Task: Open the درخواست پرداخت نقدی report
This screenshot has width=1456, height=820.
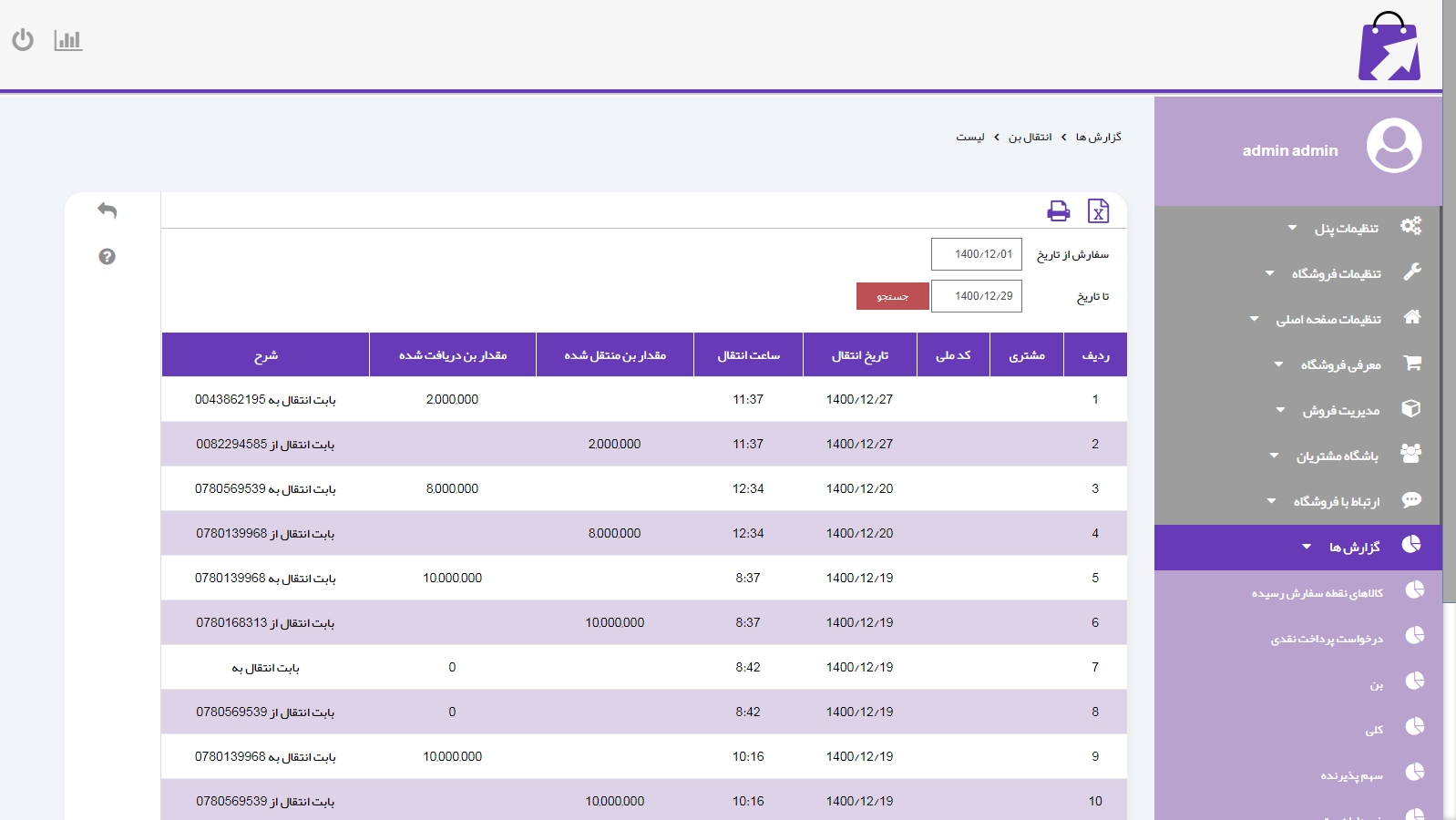Action: pos(1326,639)
